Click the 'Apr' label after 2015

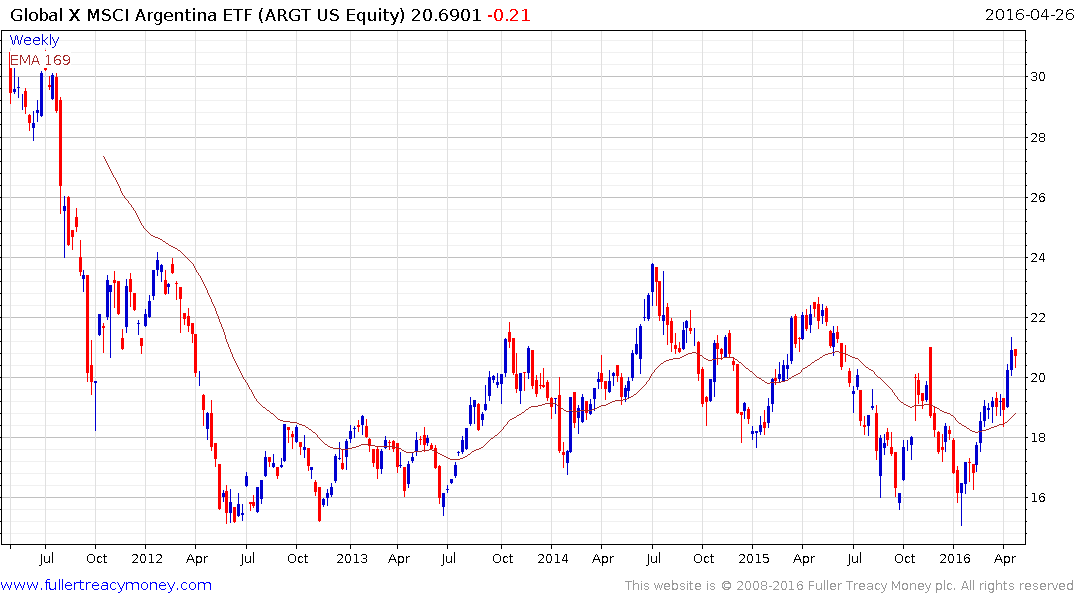click(804, 558)
